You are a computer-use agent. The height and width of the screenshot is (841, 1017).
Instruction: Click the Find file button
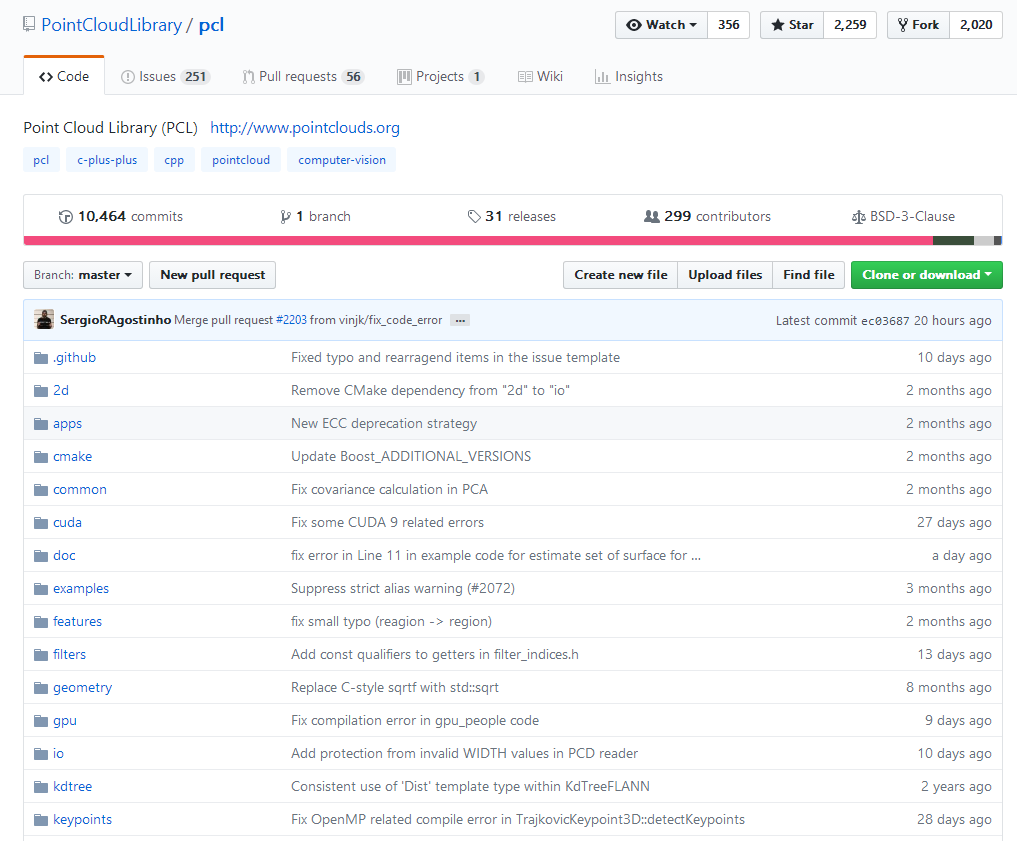808,275
